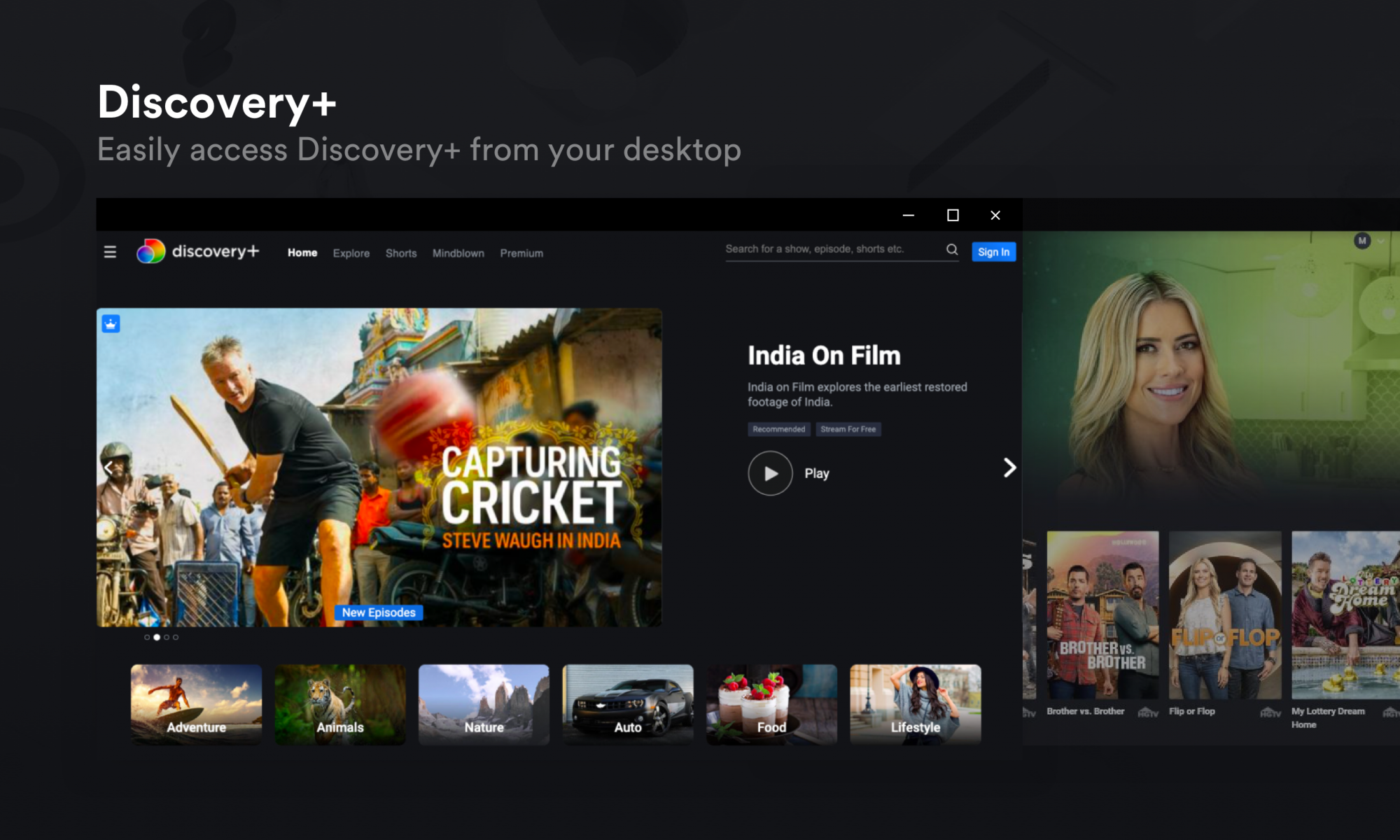
Task: Open the Adventure category tile
Action: [196, 704]
